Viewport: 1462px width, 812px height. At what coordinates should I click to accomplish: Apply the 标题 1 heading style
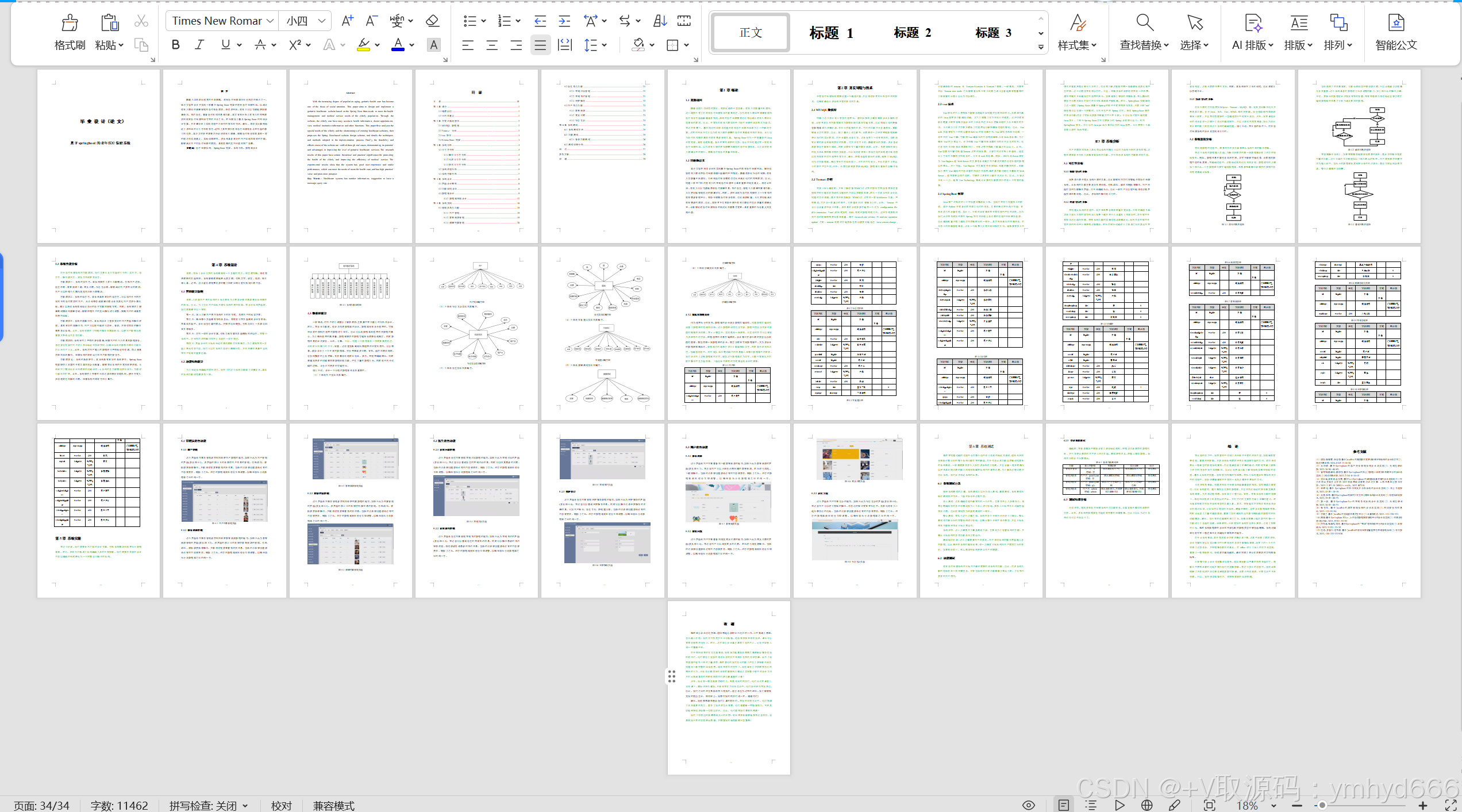coord(831,33)
